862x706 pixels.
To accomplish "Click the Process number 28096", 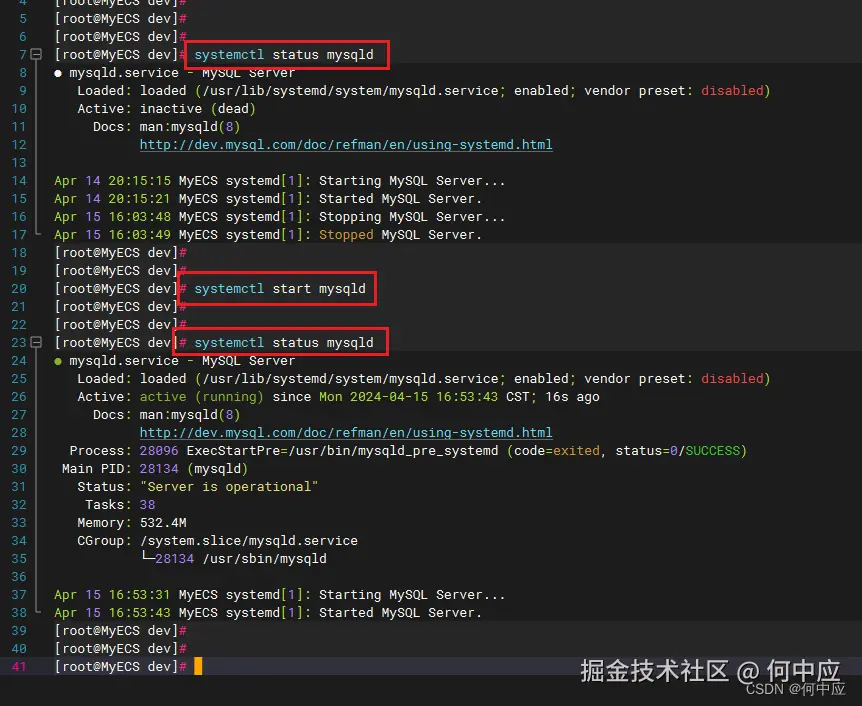I will pyautogui.click(x=159, y=451).
